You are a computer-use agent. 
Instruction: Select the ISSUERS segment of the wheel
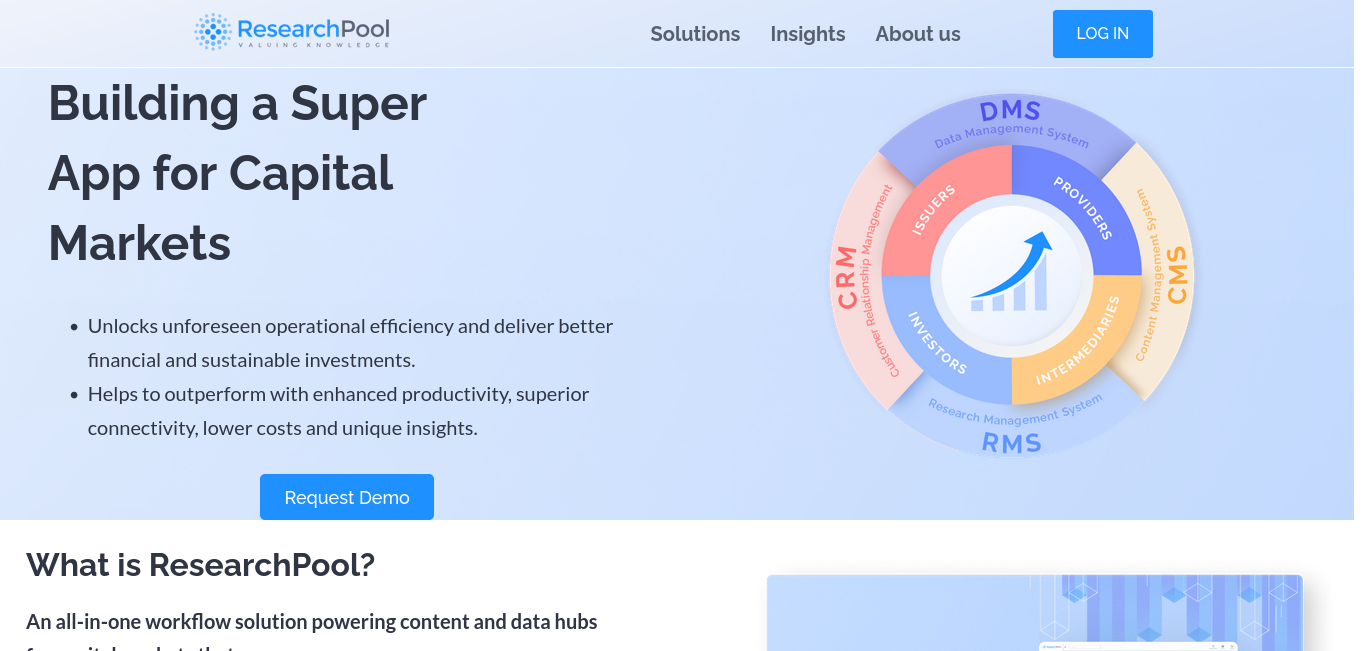click(935, 211)
